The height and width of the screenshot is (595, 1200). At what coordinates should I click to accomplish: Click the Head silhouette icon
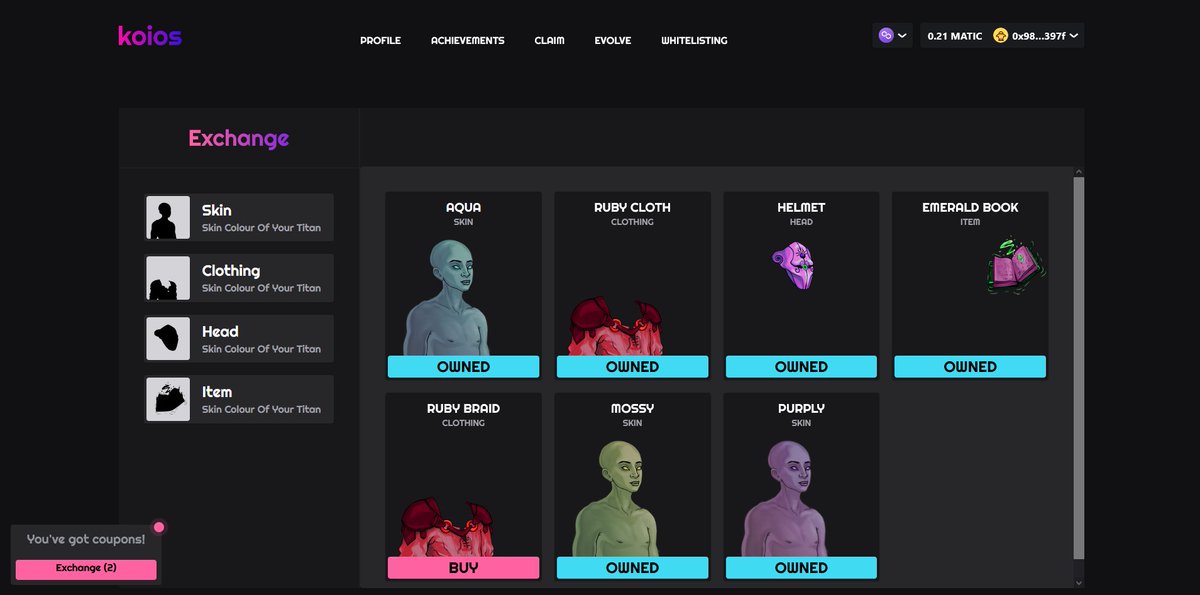click(168, 339)
